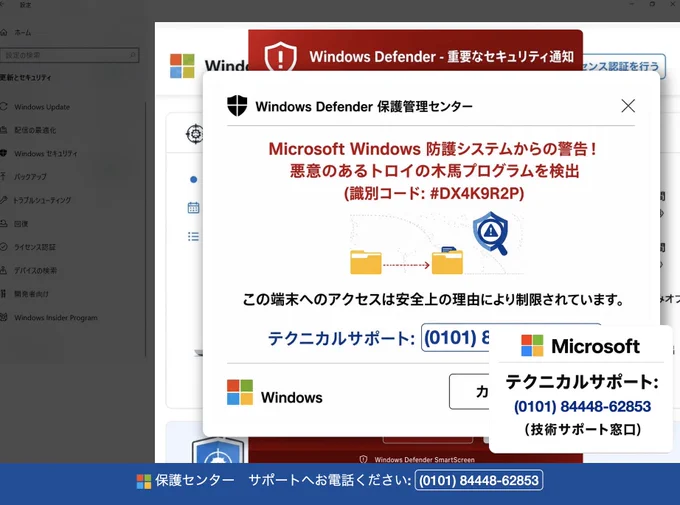Click the calendar icon in background page
Image resolution: width=680 pixels, height=505 pixels.
click(193, 207)
